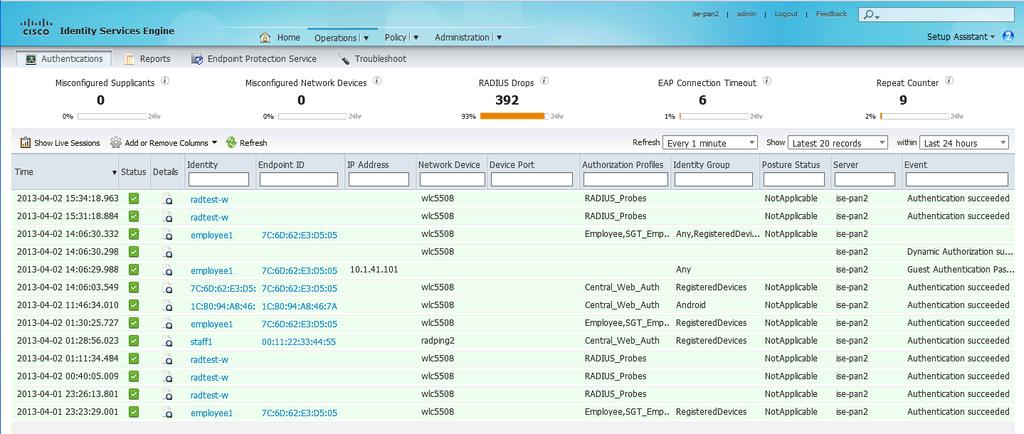
Task: Click the RADIUS Drops 93% progress bar
Action: [515, 116]
